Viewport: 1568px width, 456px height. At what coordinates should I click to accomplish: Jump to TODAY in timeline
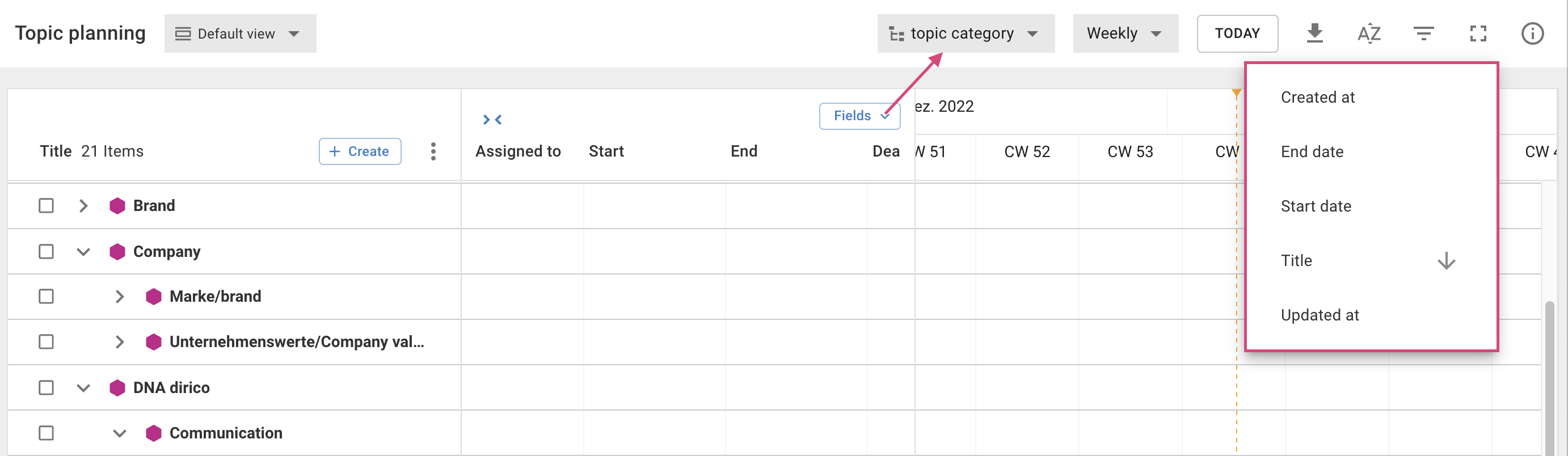pos(1237,33)
